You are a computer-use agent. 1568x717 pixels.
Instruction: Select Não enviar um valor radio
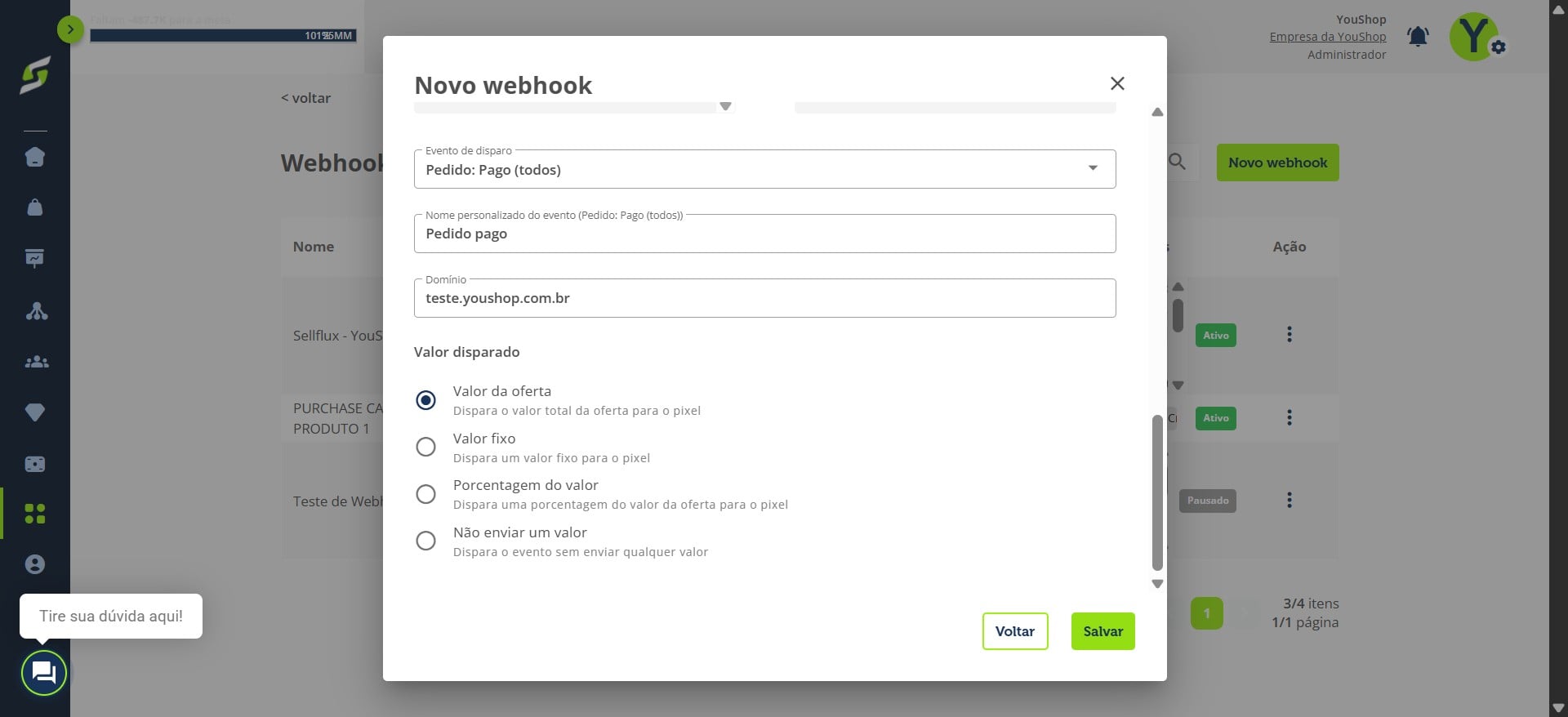(425, 541)
